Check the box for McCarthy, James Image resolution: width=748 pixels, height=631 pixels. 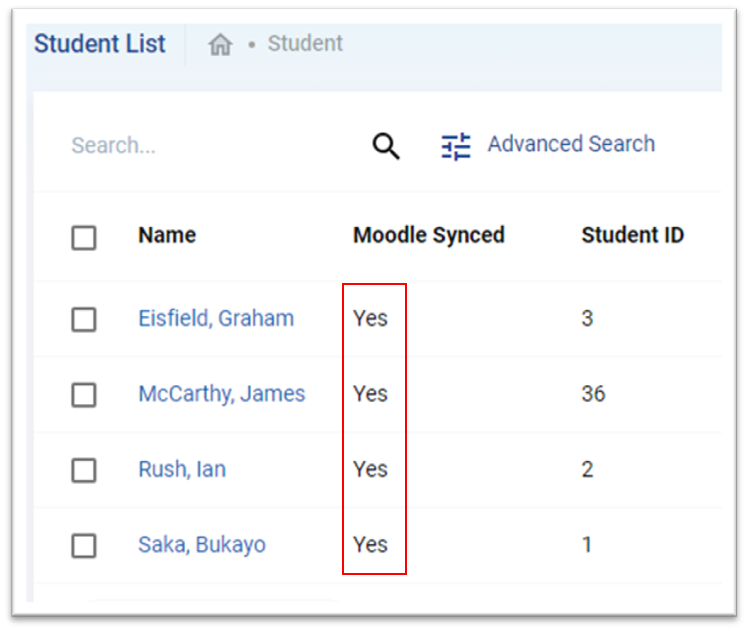(84, 395)
